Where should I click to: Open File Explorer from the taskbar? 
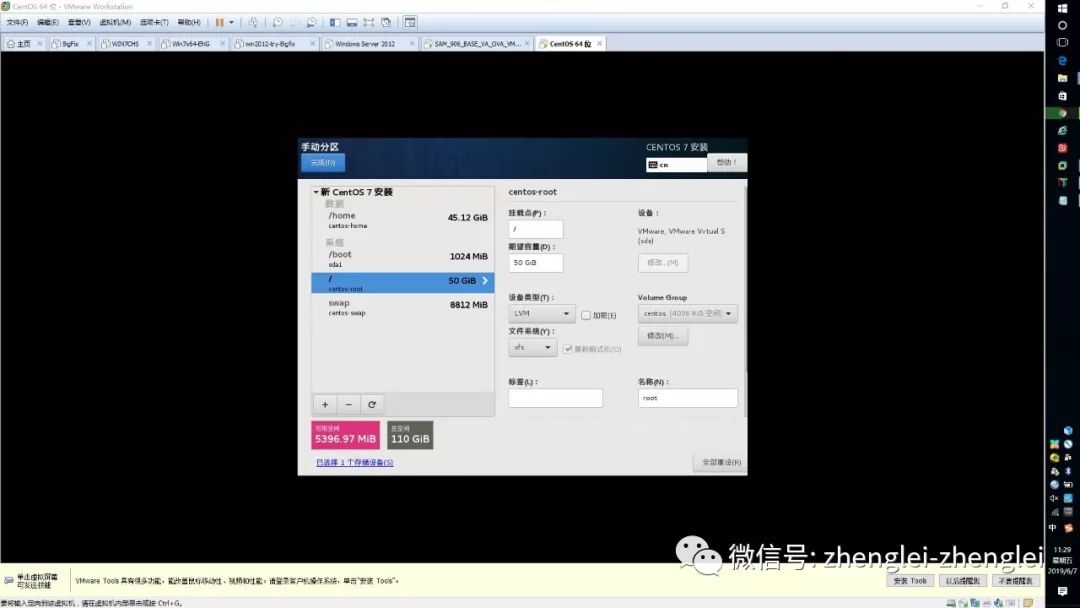tap(1062, 78)
